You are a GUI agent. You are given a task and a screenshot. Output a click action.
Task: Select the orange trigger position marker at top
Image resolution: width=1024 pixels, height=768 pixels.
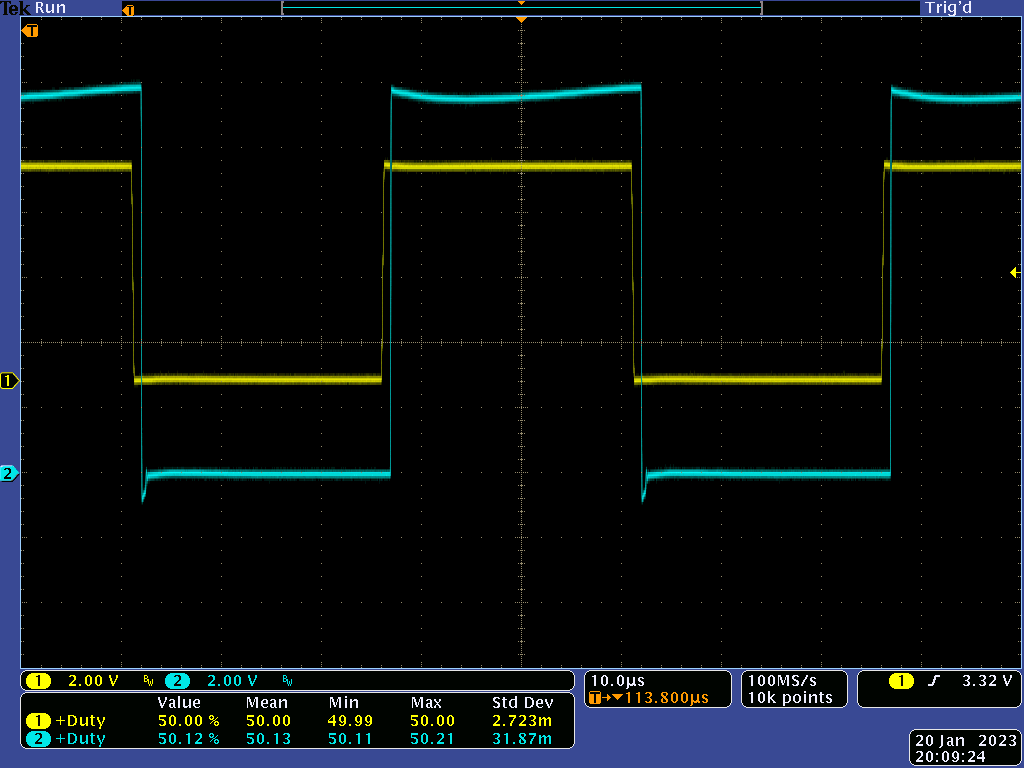pos(521,18)
